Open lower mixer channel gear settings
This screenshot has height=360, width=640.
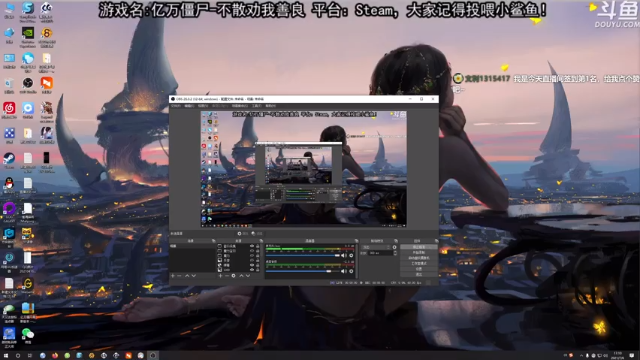[x=351, y=271]
